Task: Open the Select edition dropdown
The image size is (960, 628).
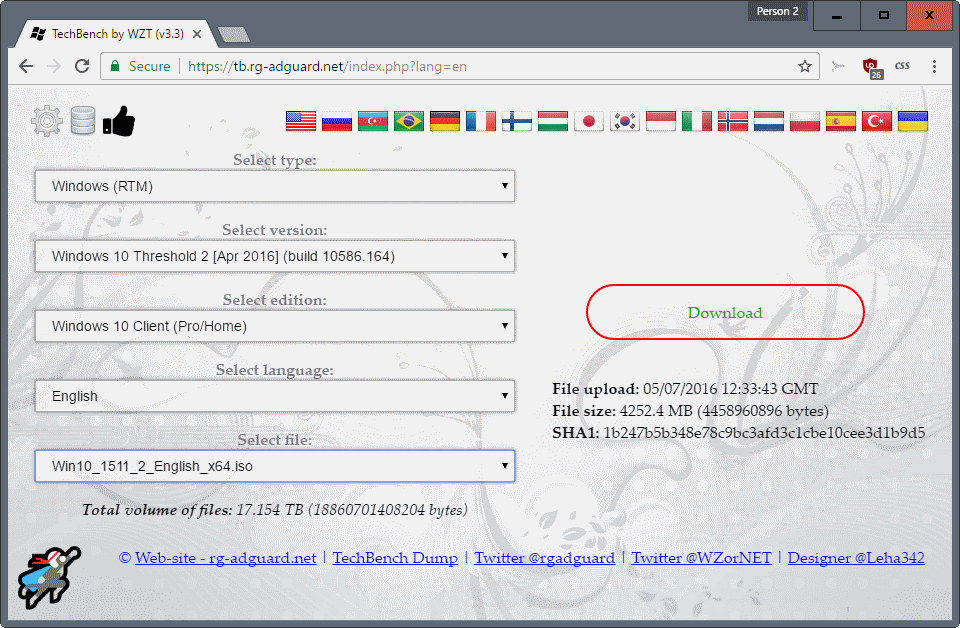Action: click(x=275, y=326)
